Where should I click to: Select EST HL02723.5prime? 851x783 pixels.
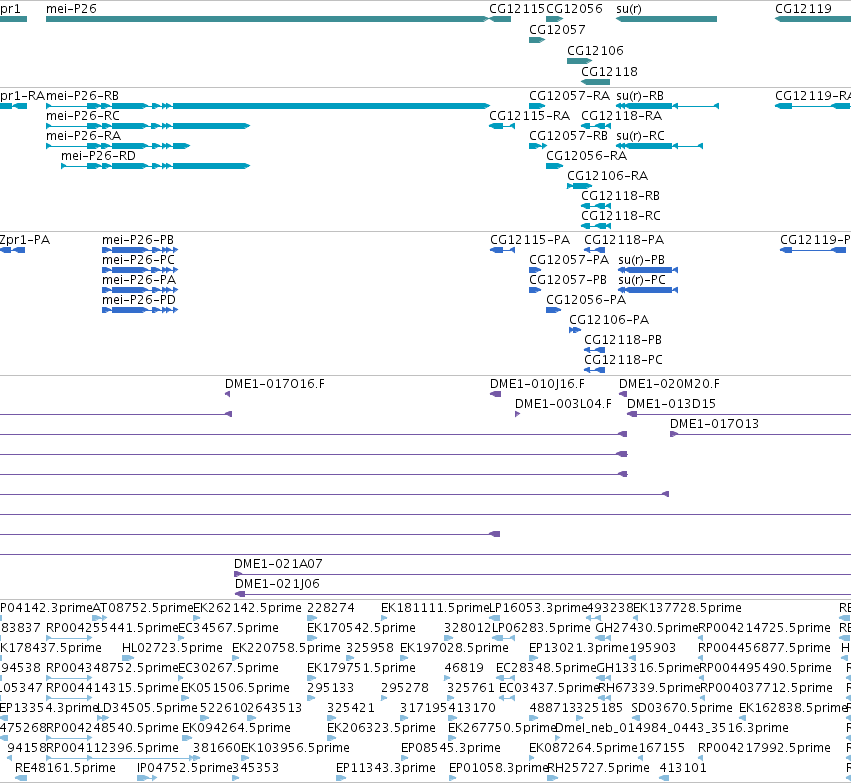pos(128,658)
